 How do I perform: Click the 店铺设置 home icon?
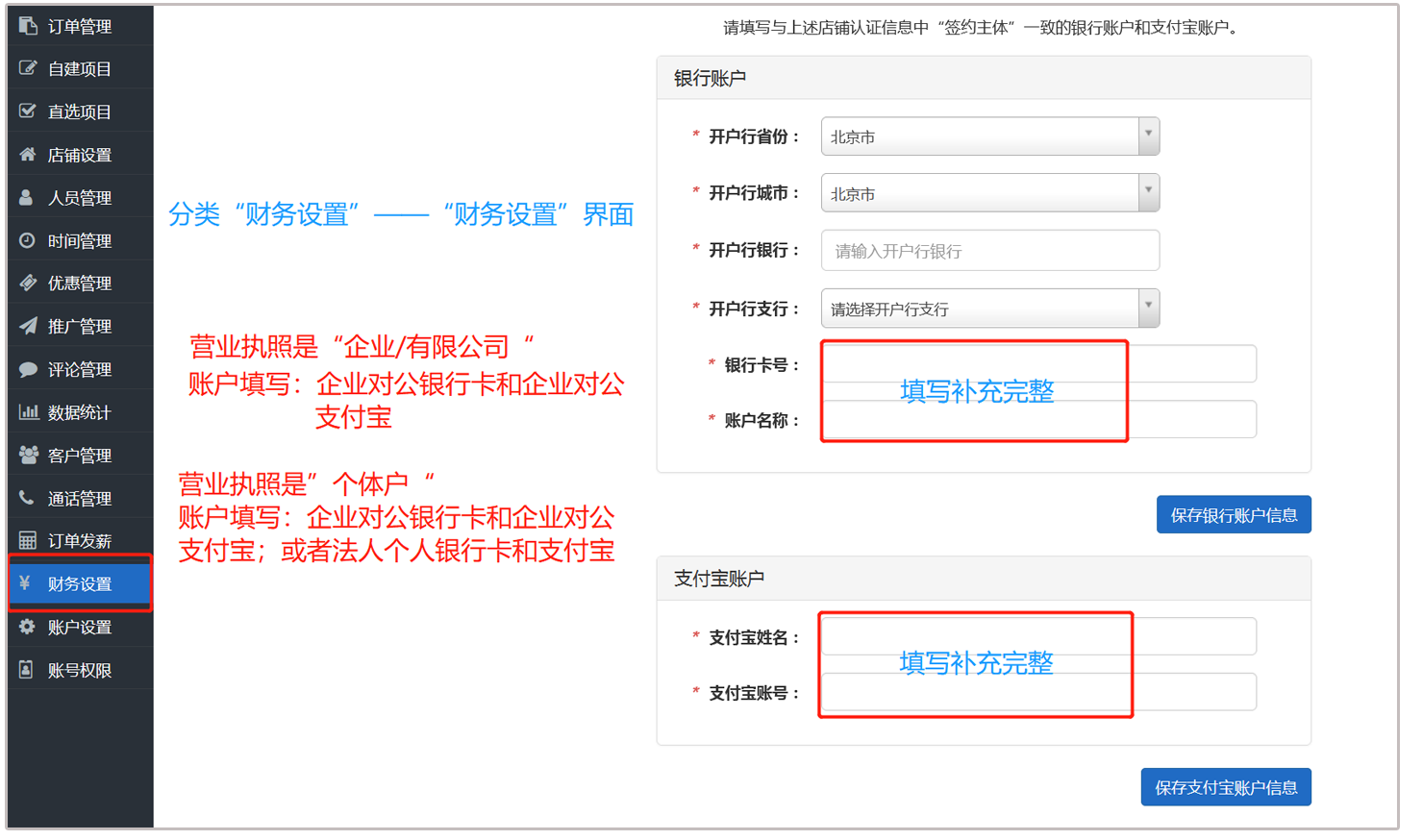point(28,155)
